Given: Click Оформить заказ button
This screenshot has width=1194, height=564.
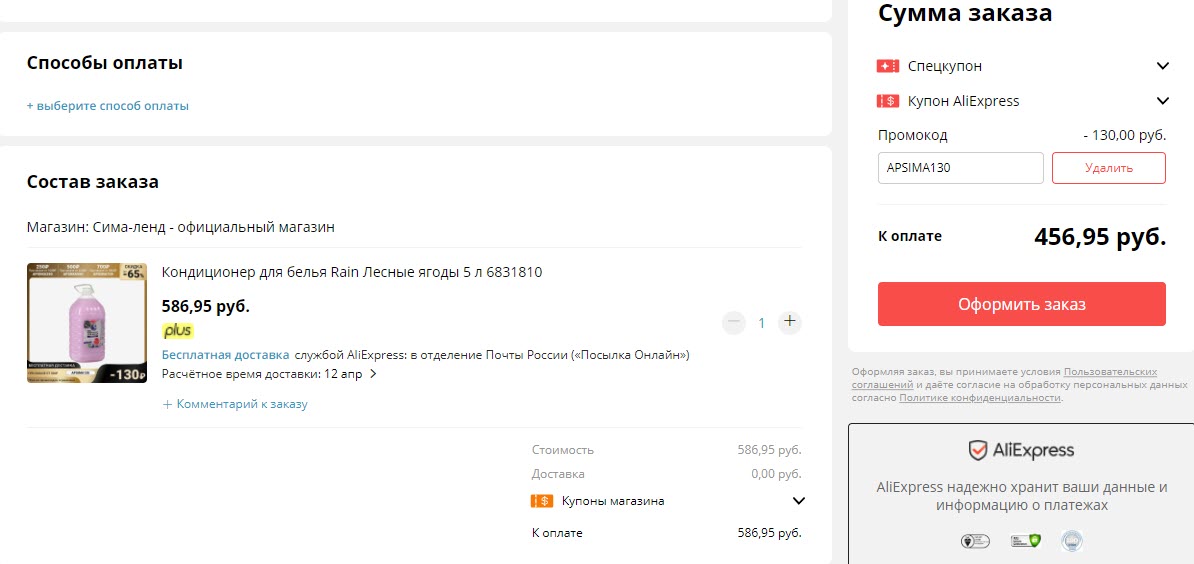Looking at the screenshot, I should tap(1021, 304).
